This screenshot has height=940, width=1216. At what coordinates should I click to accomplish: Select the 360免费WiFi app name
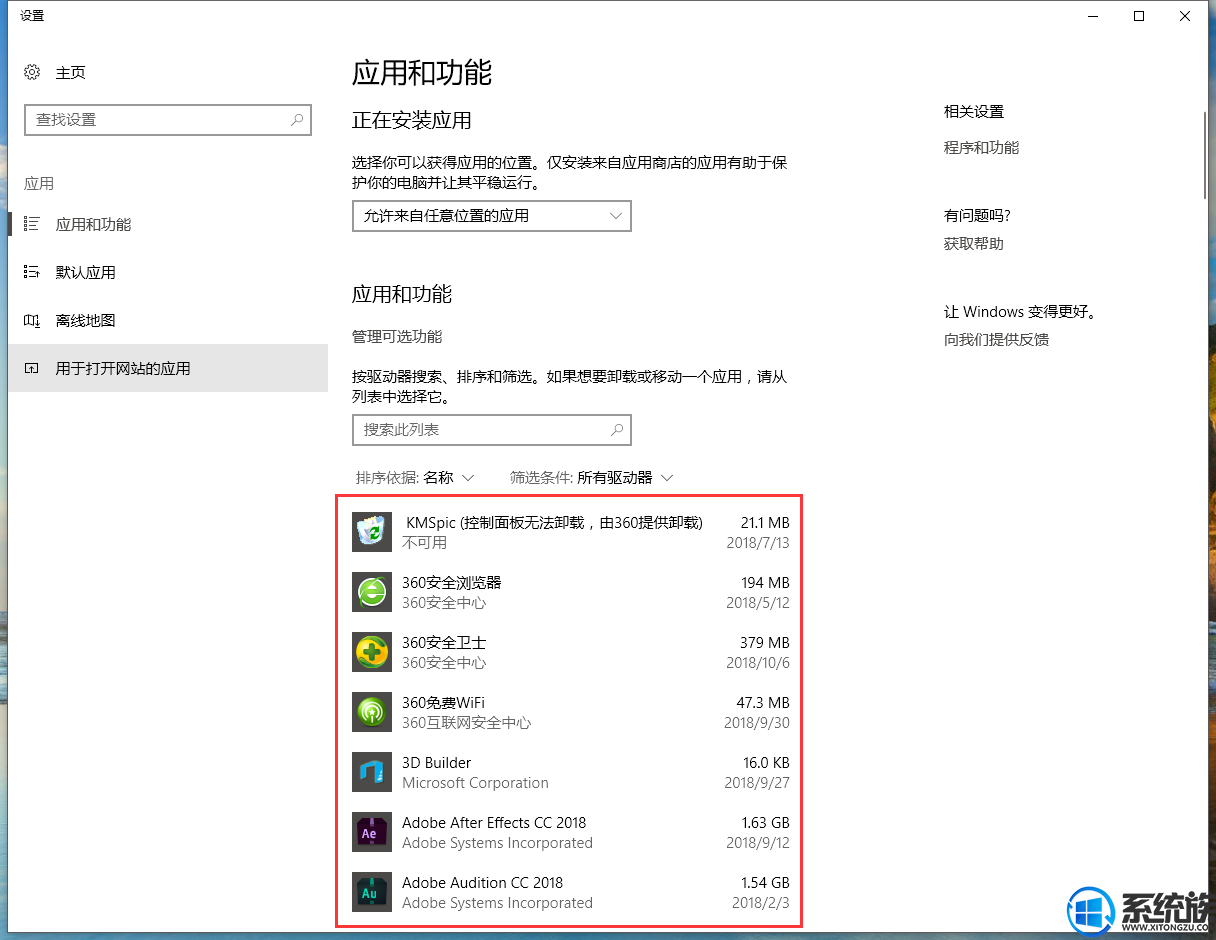443,702
